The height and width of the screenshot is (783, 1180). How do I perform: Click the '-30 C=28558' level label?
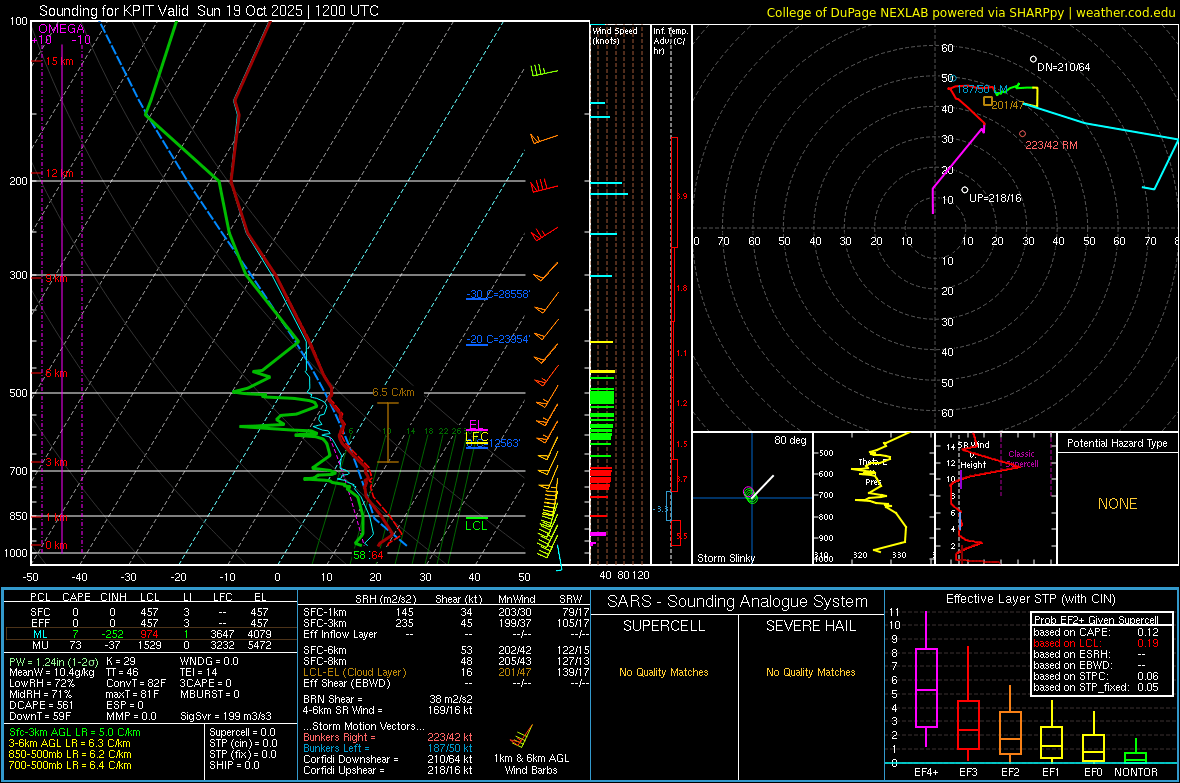coord(498,294)
